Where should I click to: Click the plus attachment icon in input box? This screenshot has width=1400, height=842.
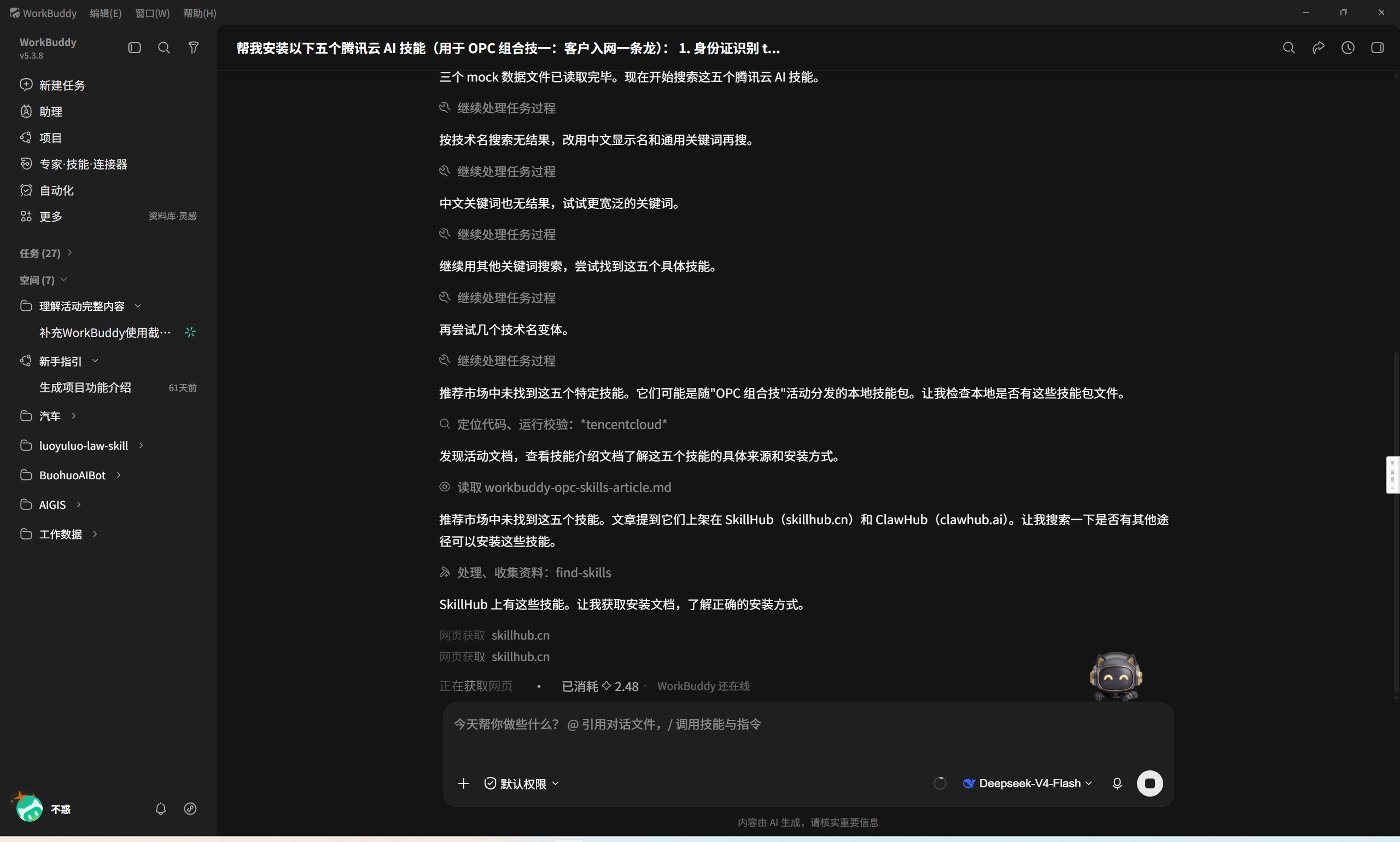pyautogui.click(x=463, y=783)
